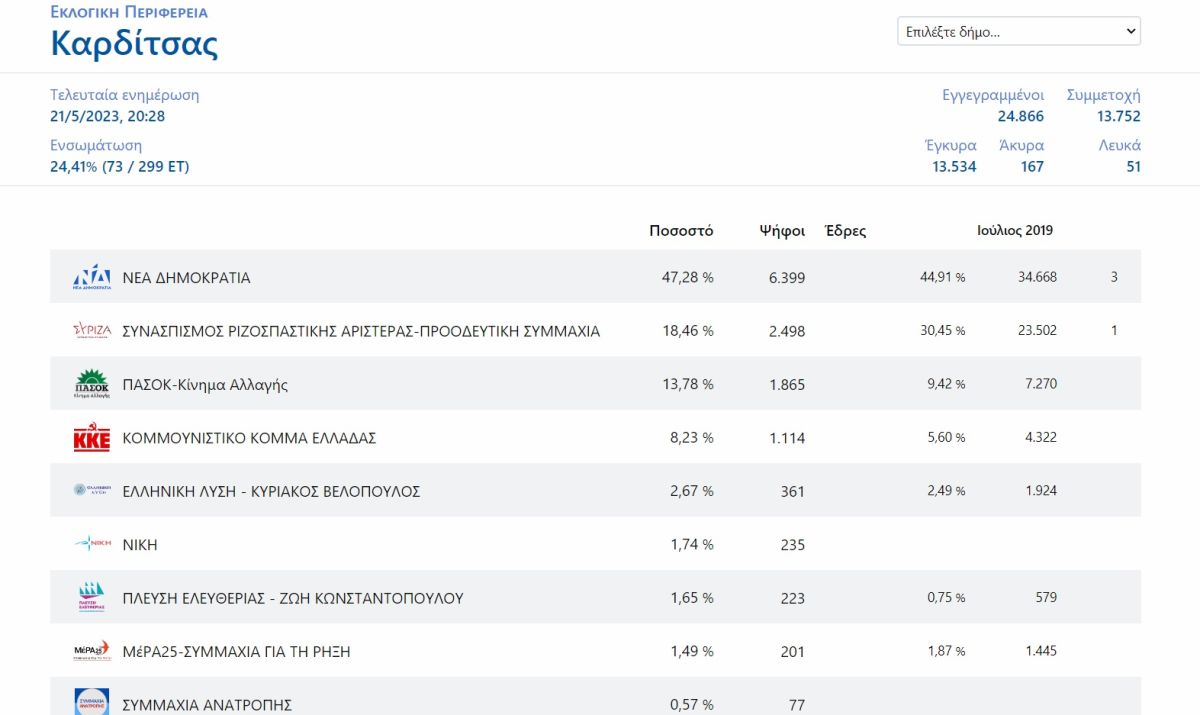Click the Πλεύση Ελευθερίας sailboat logo
This screenshot has height=715, width=1200.
click(92, 598)
